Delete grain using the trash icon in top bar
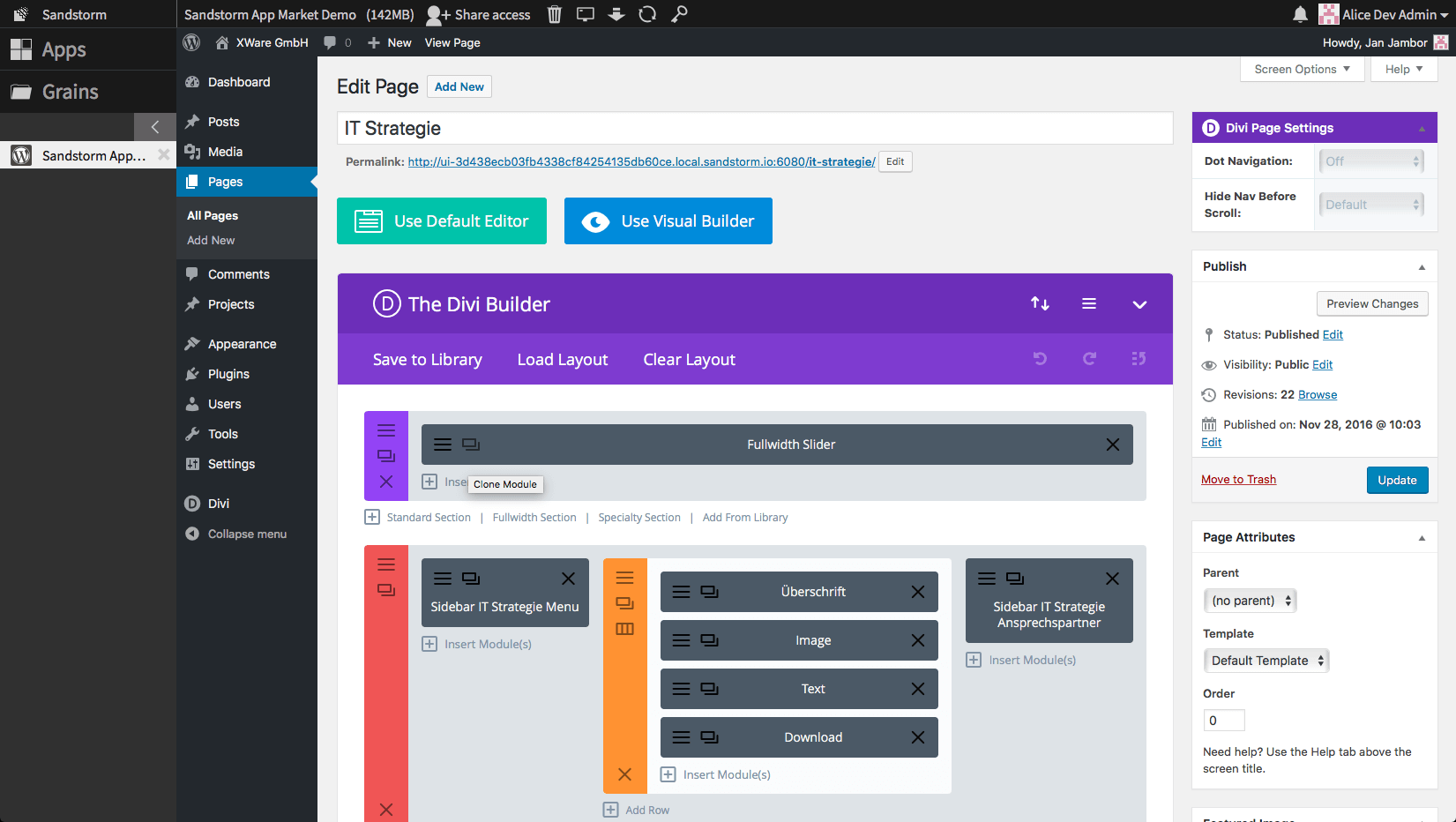Image resolution: width=1456 pixels, height=822 pixels. (554, 14)
